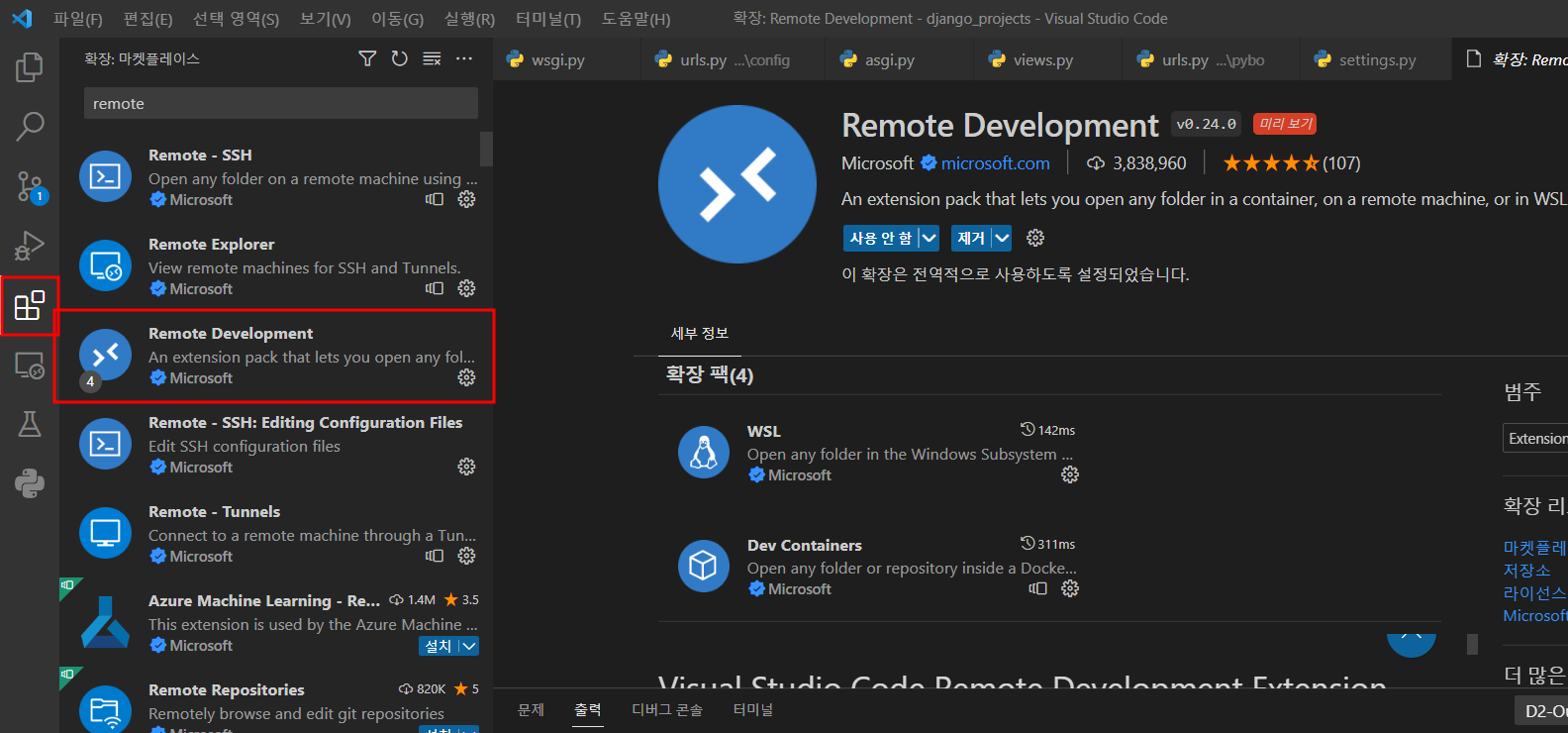Install the Azure Machine Learning extension
This screenshot has width=1568, height=733.
click(439, 646)
